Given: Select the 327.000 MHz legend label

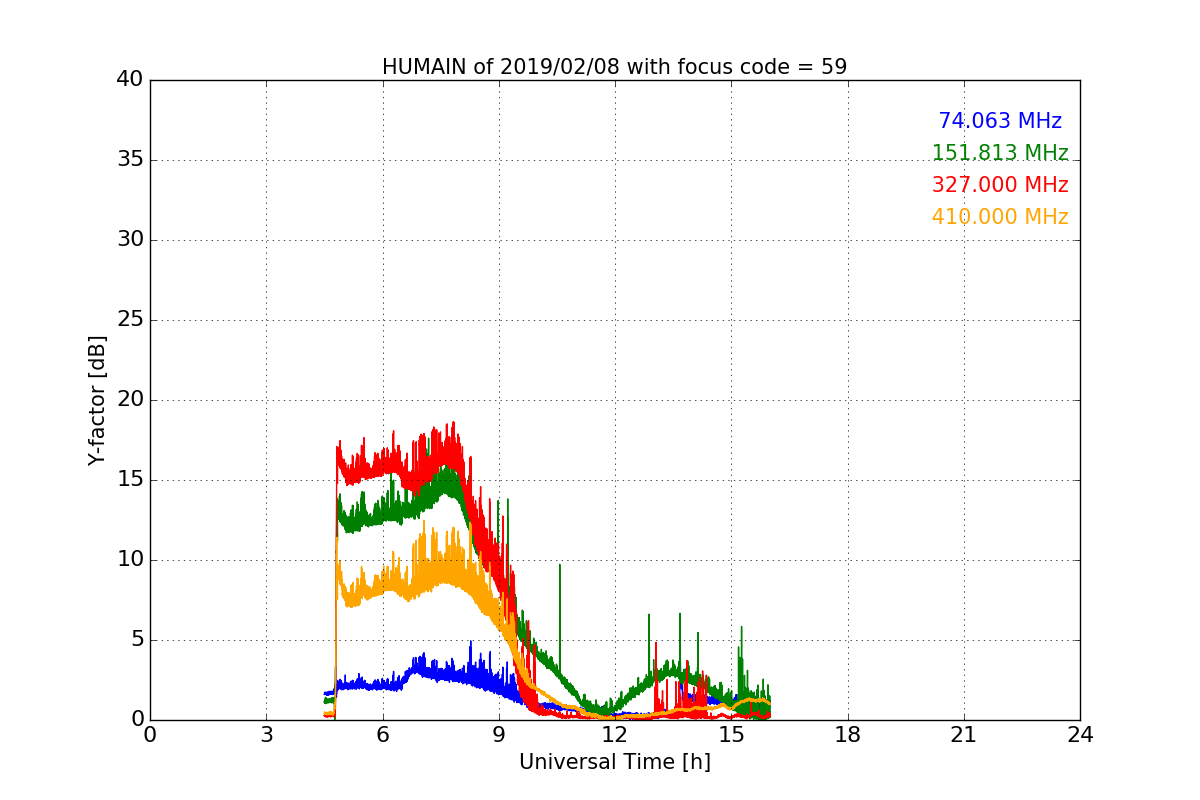Looking at the screenshot, I should point(1000,185).
